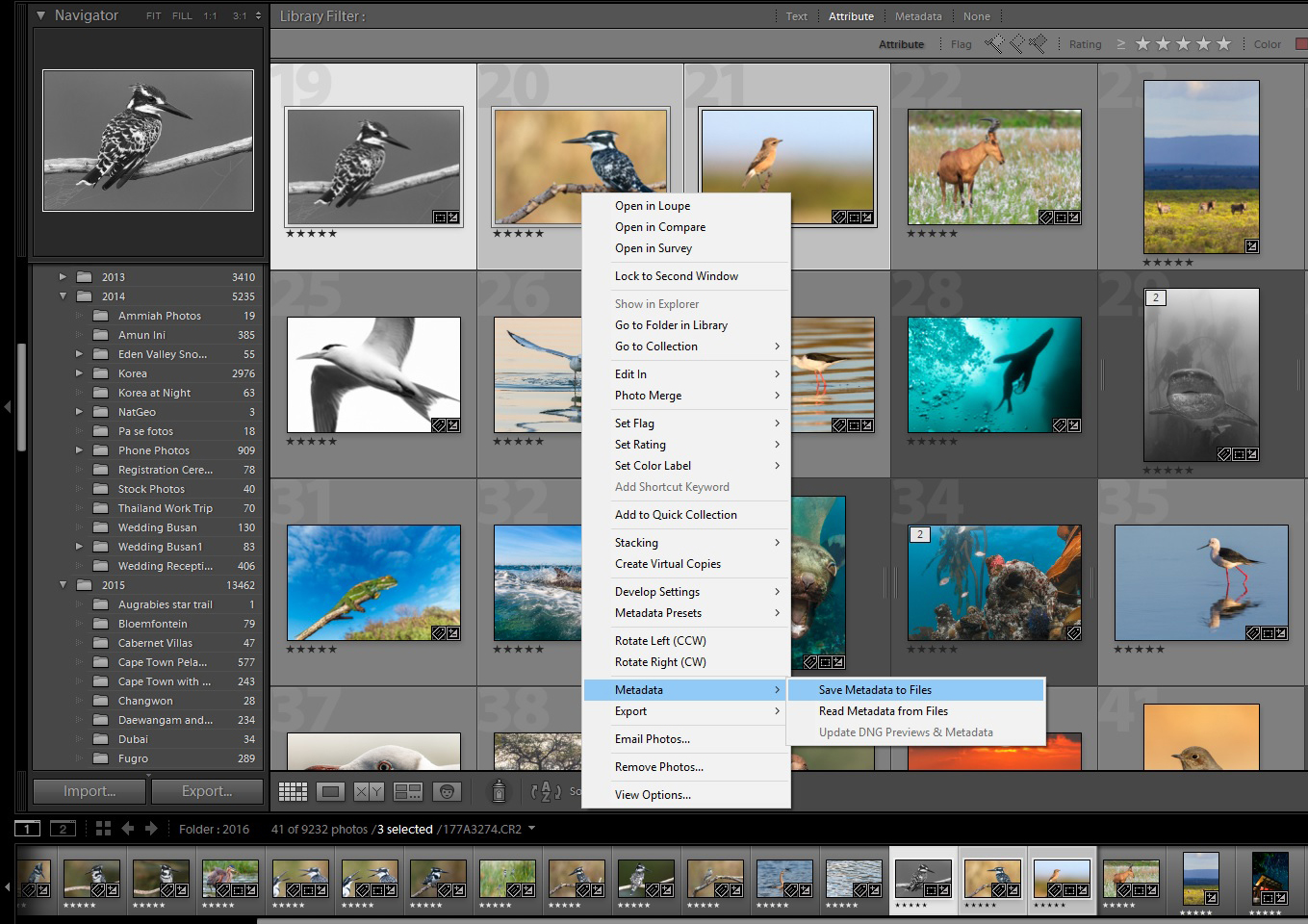This screenshot has height=924, width=1308.
Task: Go back with the left arrow
Action: point(127,829)
